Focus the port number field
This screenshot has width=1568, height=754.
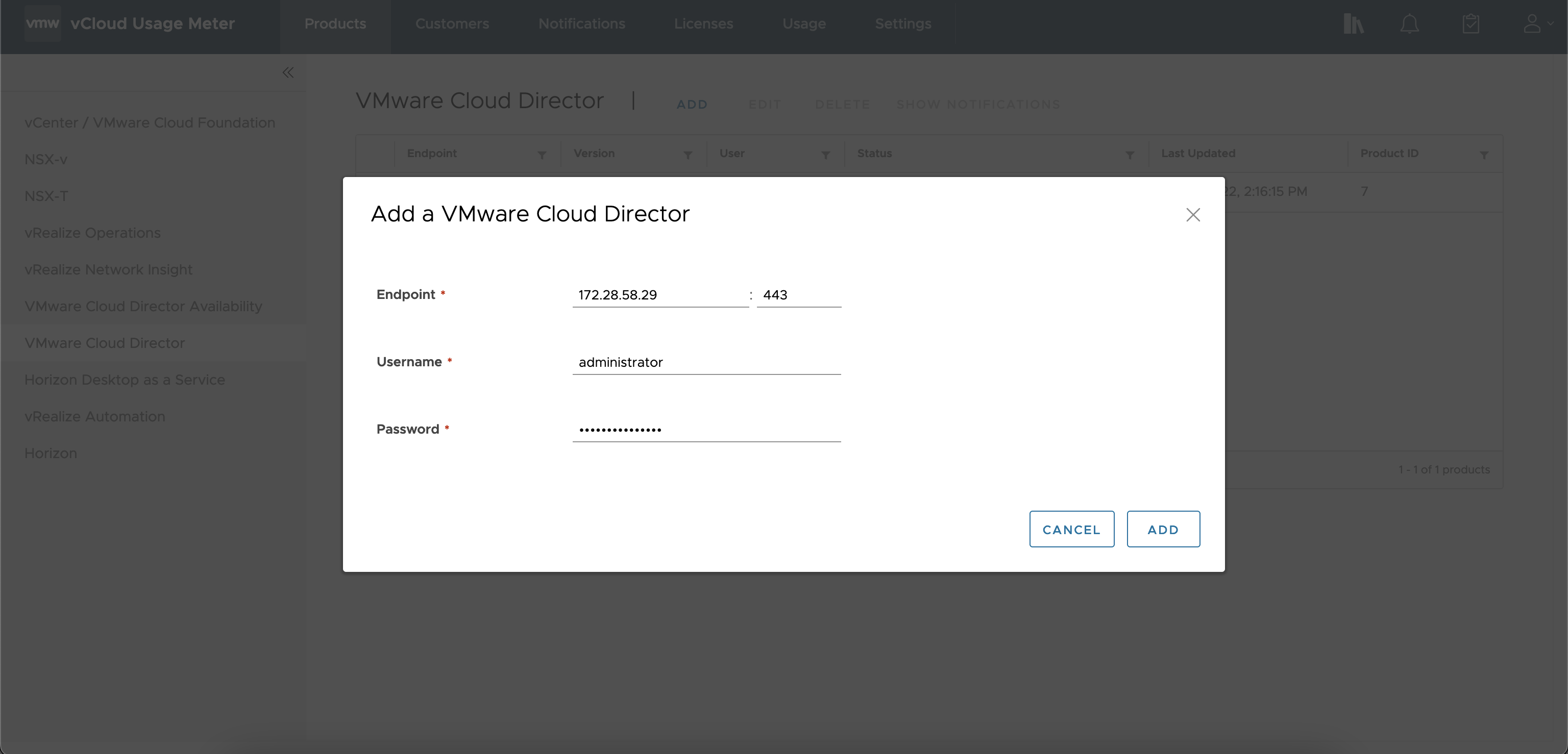point(798,295)
